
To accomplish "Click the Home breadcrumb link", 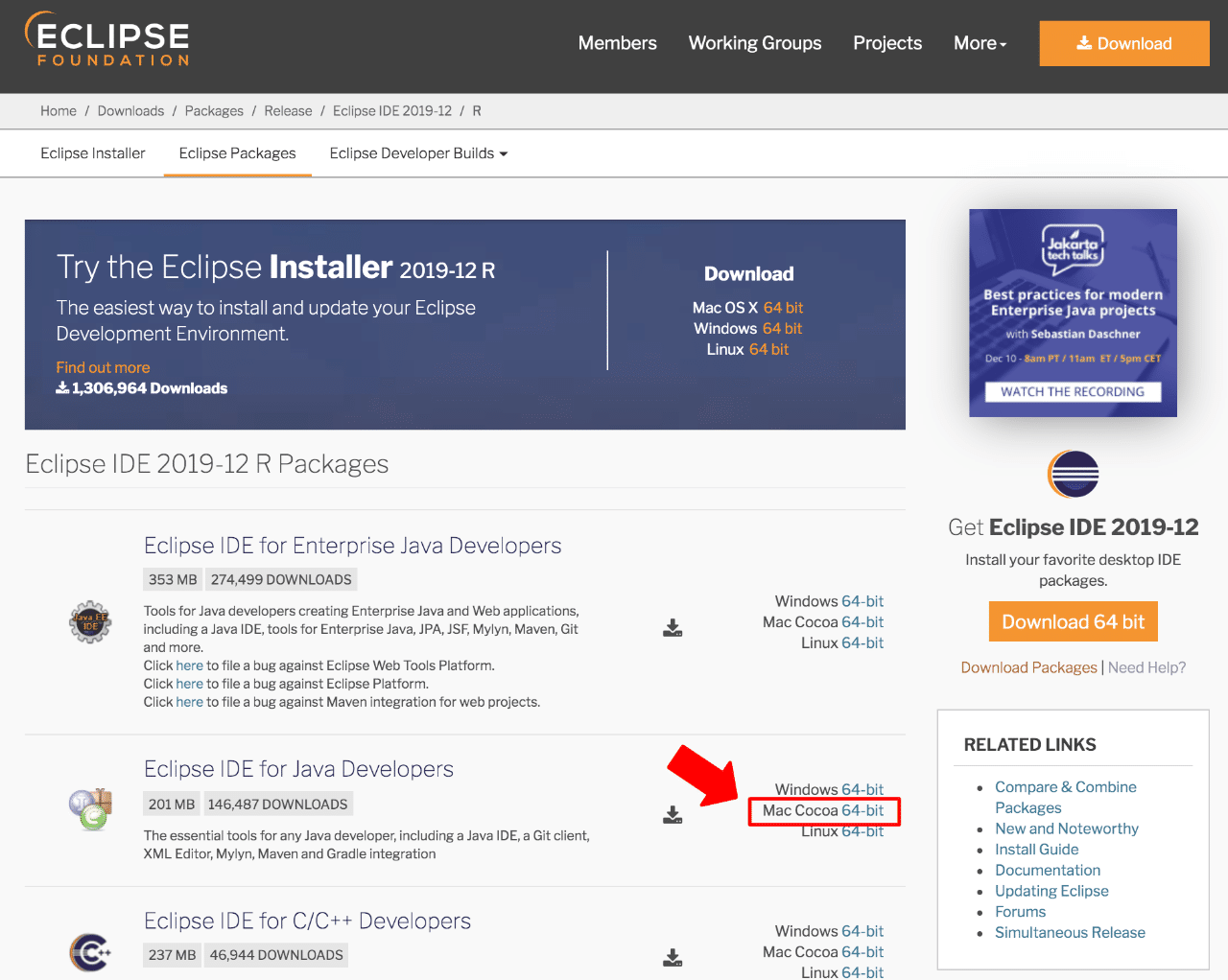I will coord(59,111).
